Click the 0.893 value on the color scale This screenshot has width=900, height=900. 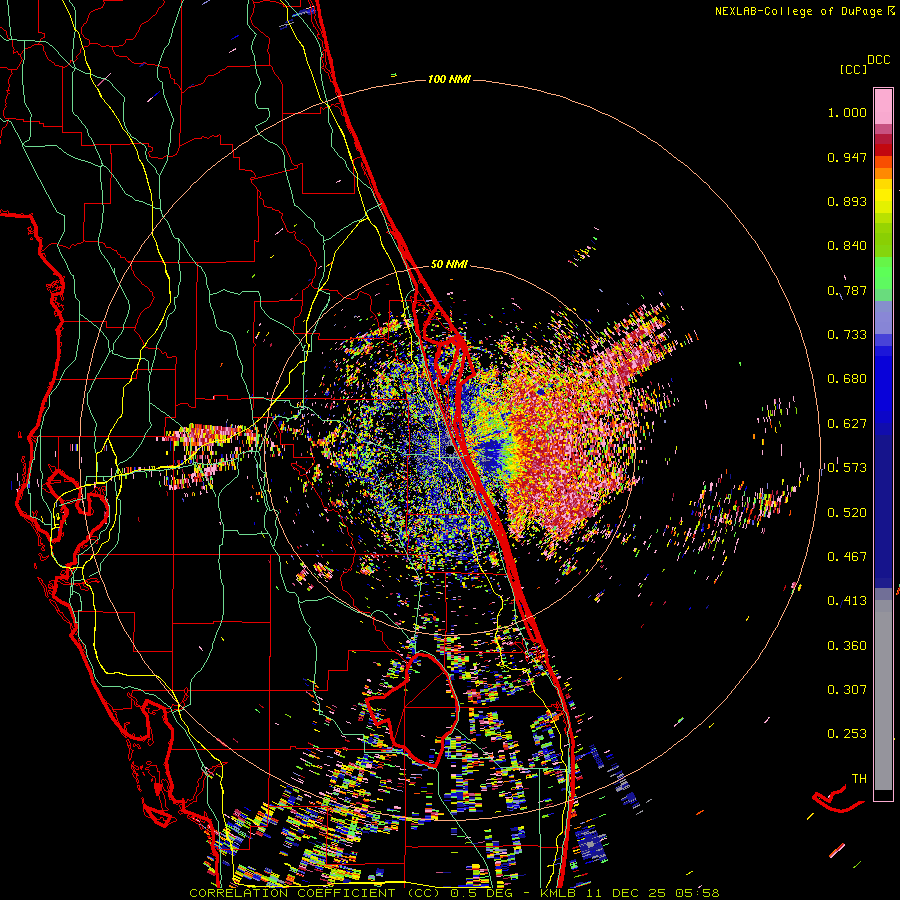coord(847,201)
